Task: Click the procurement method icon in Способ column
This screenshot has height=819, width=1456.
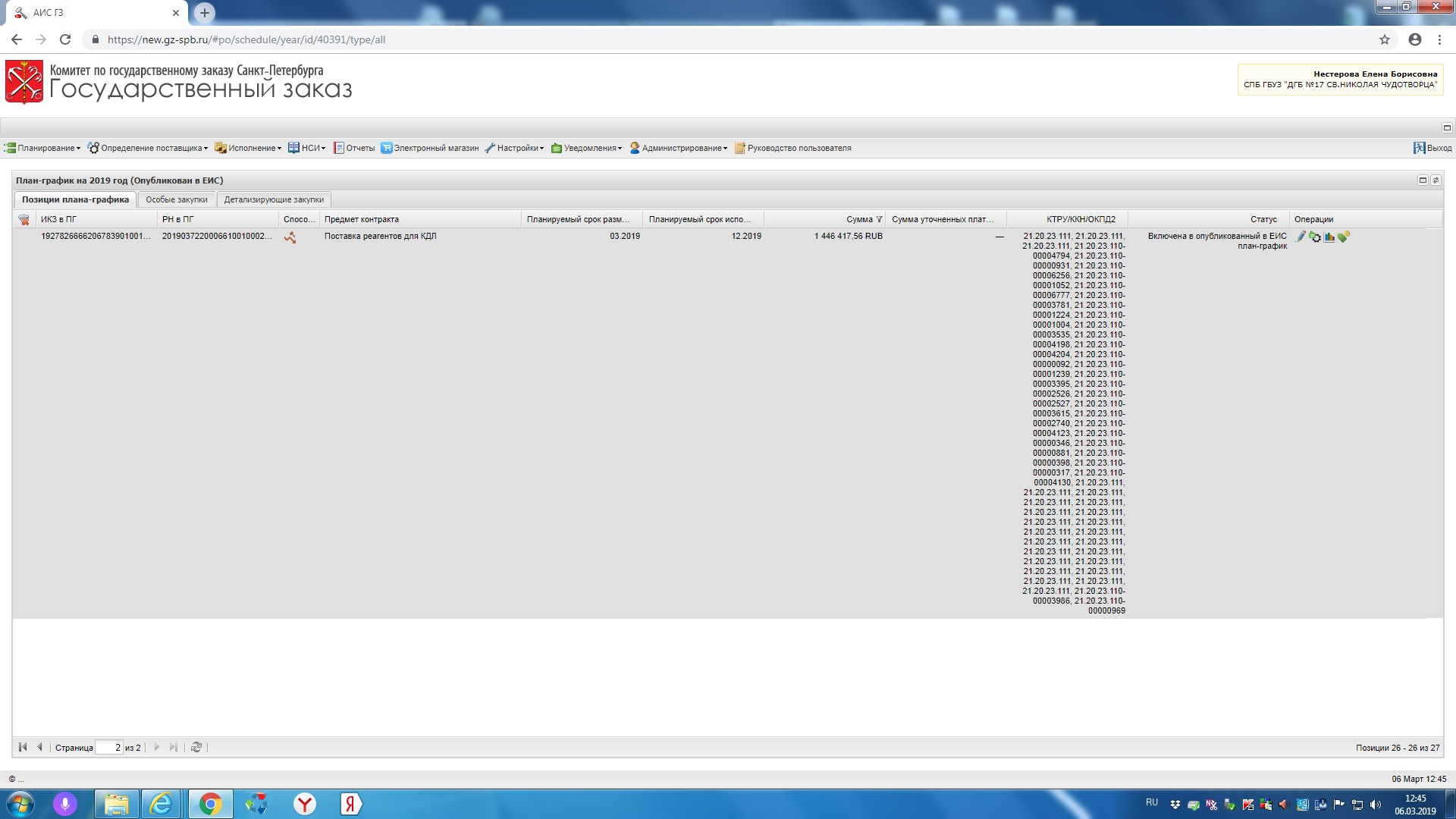Action: (290, 237)
